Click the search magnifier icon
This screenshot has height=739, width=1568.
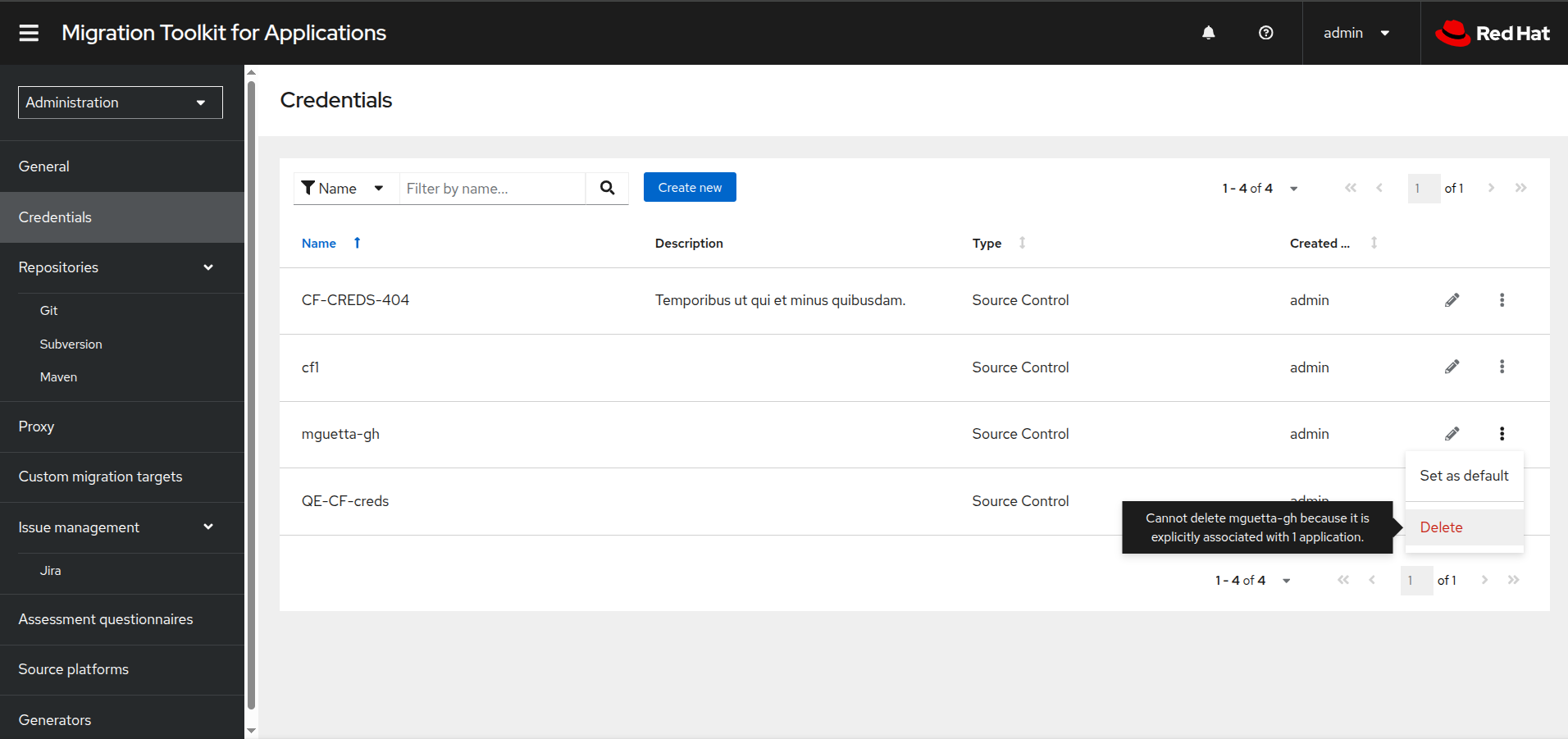pos(607,188)
